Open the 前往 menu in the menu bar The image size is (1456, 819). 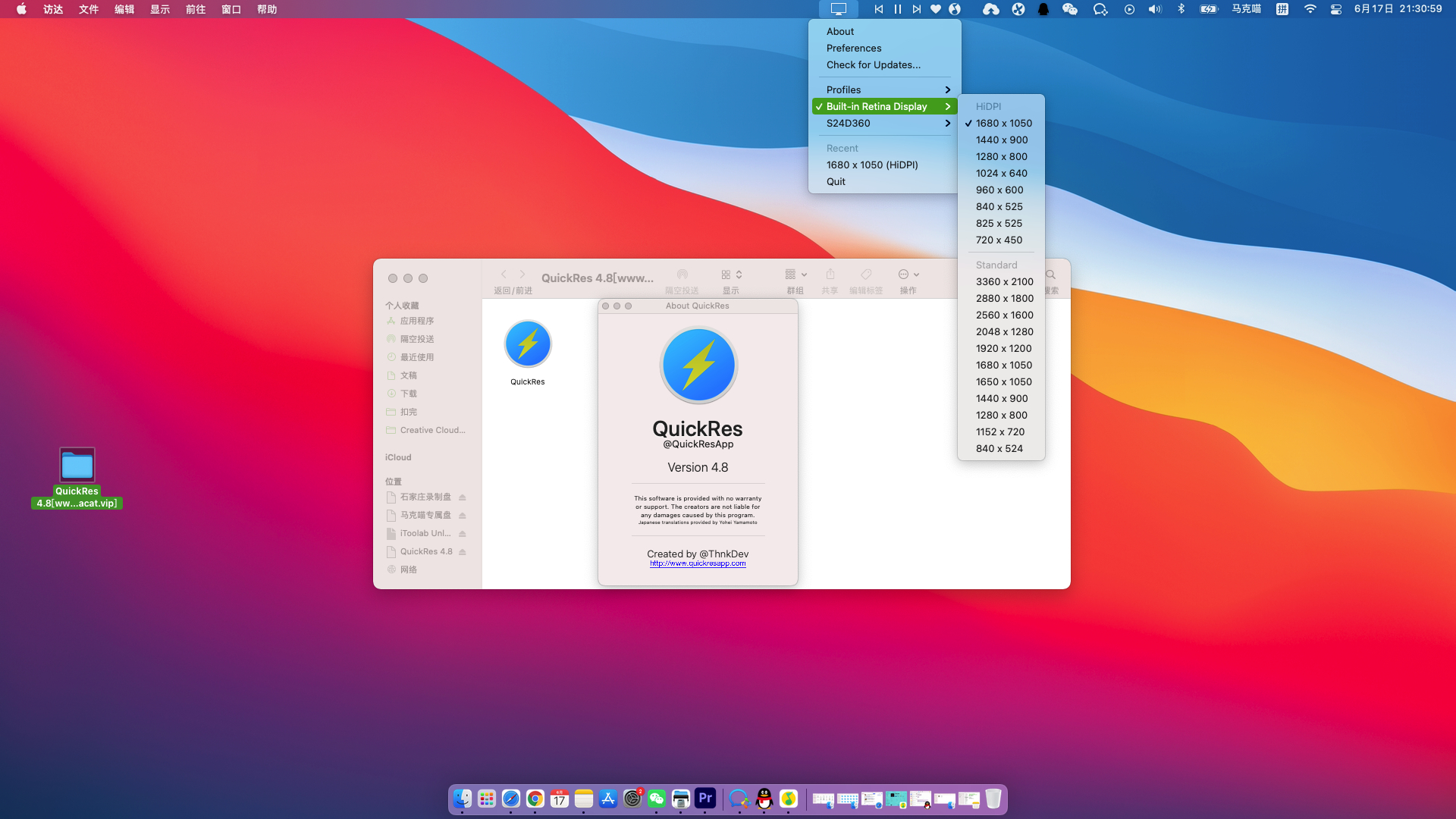point(196,9)
